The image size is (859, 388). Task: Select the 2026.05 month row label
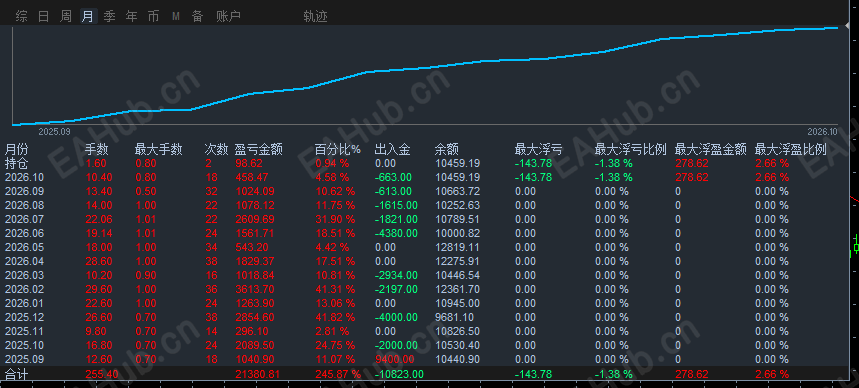[24, 247]
